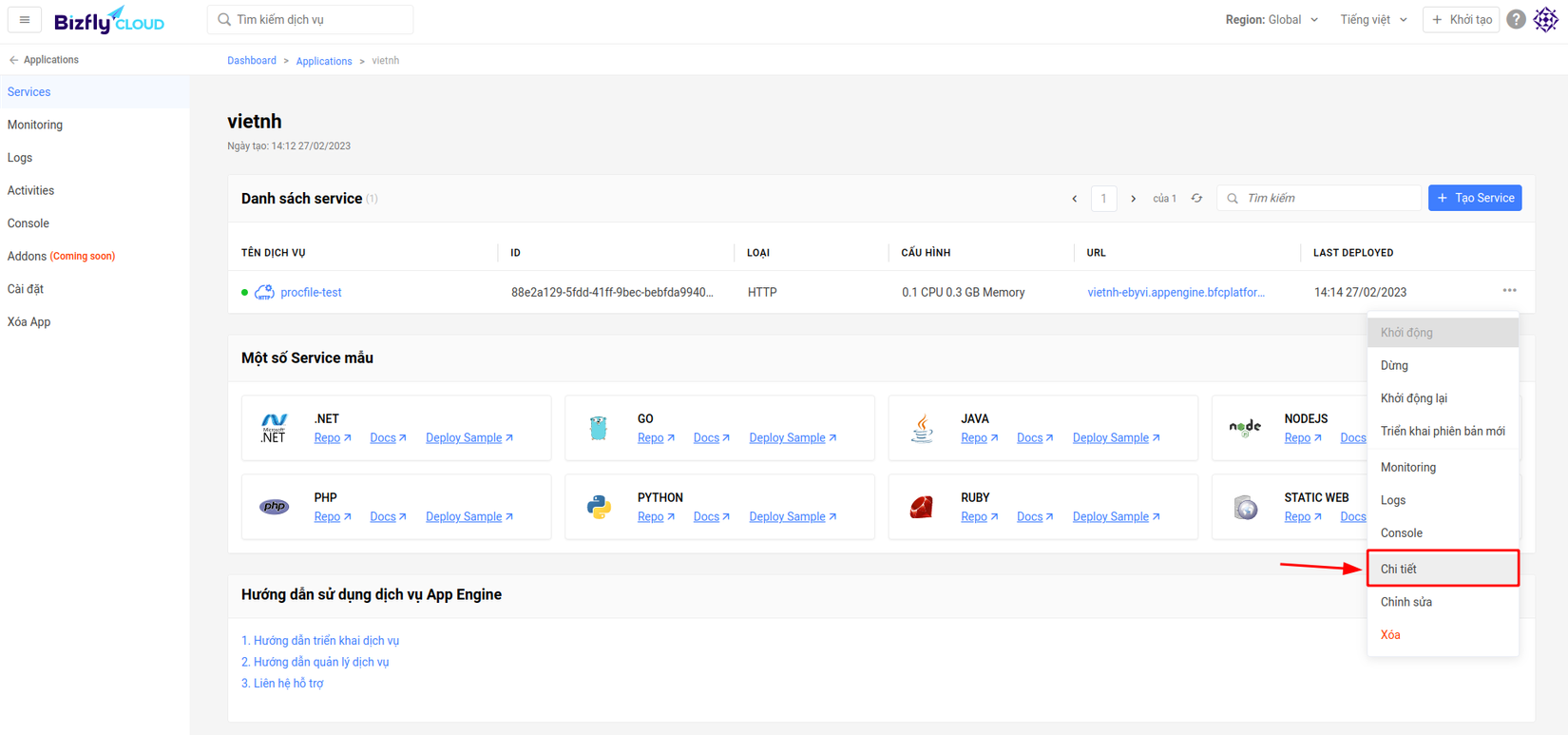Open the three-dot actions for procfile-test
1568x735 pixels.
[x=1509, y=291]
